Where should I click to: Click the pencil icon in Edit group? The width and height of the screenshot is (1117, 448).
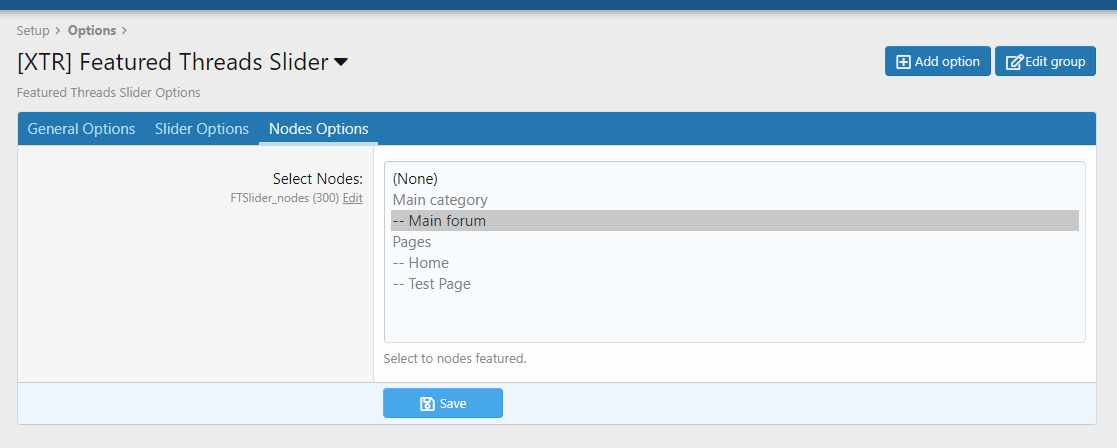point(1014,62)
